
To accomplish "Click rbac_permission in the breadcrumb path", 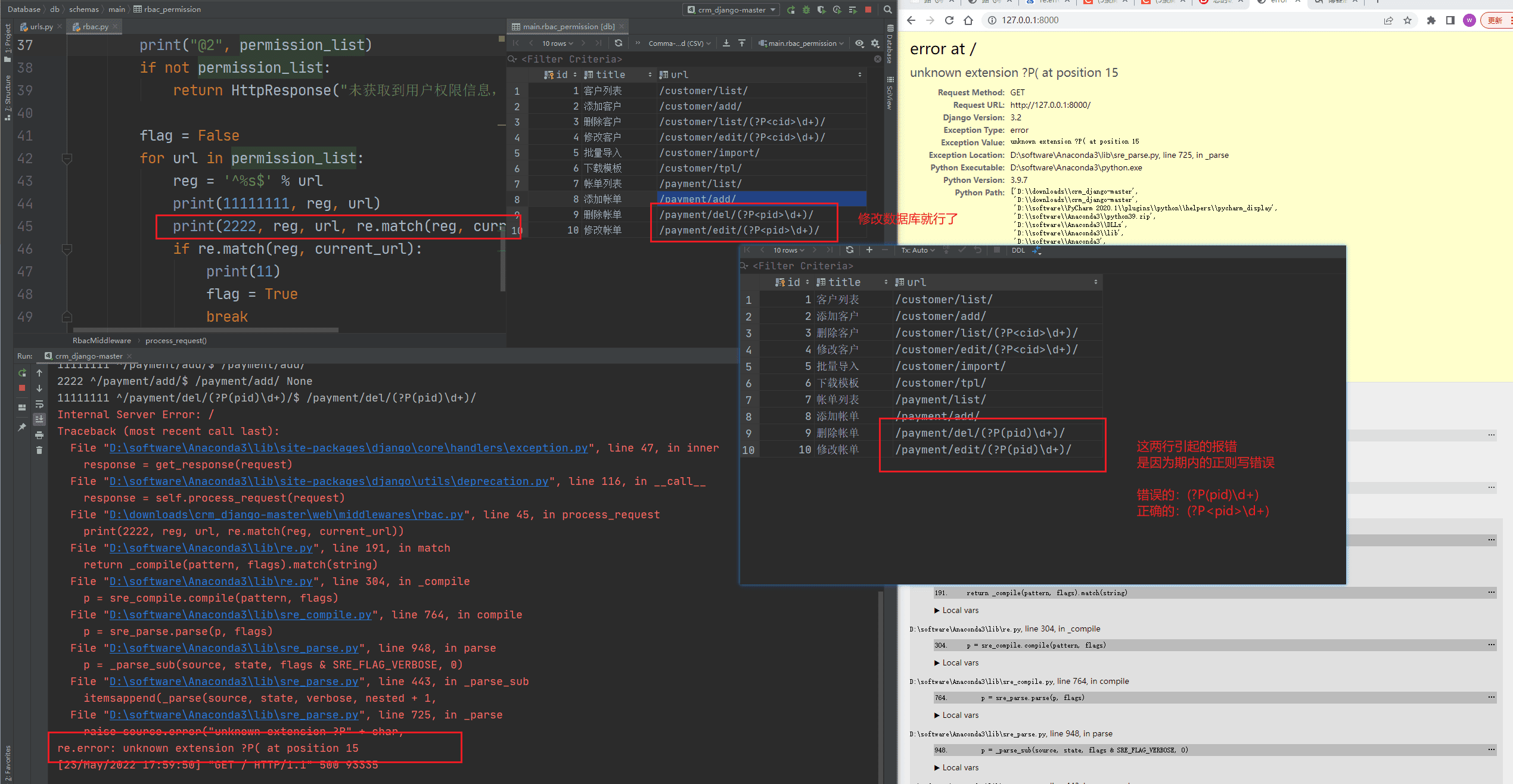I will coord(167,9).
